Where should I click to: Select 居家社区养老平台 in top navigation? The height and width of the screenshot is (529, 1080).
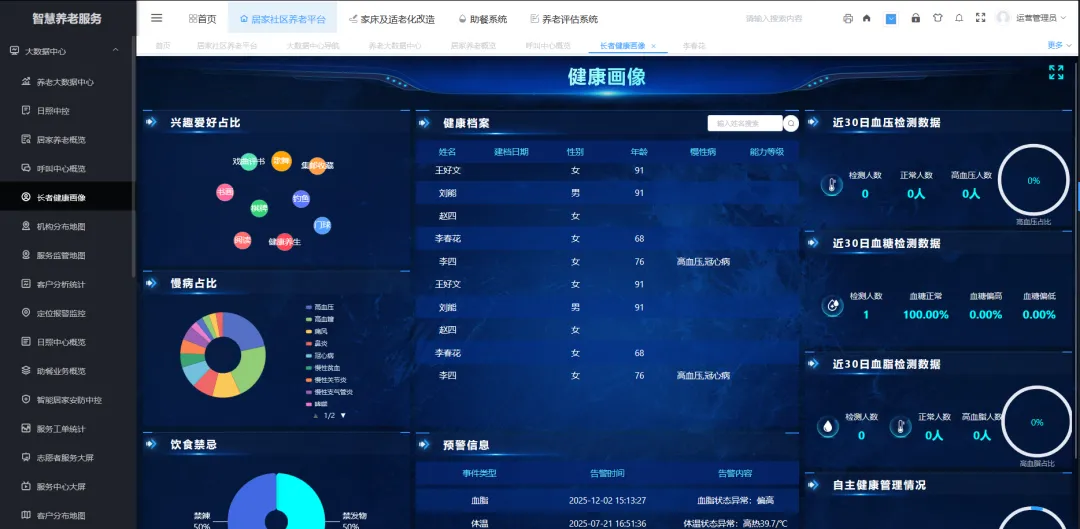282,19
